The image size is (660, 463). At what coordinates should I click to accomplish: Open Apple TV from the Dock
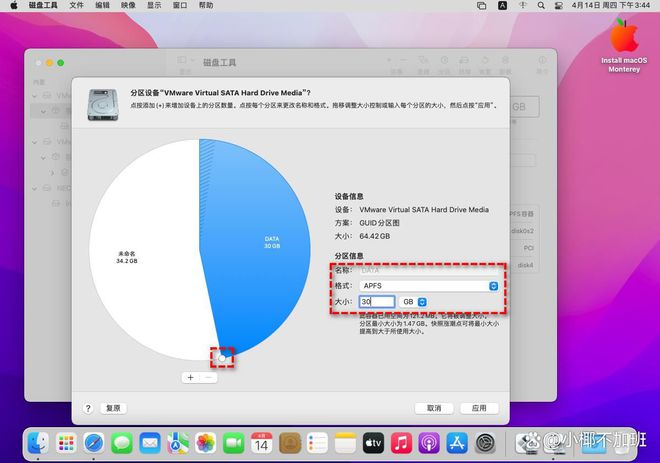[x=373, y=443]
